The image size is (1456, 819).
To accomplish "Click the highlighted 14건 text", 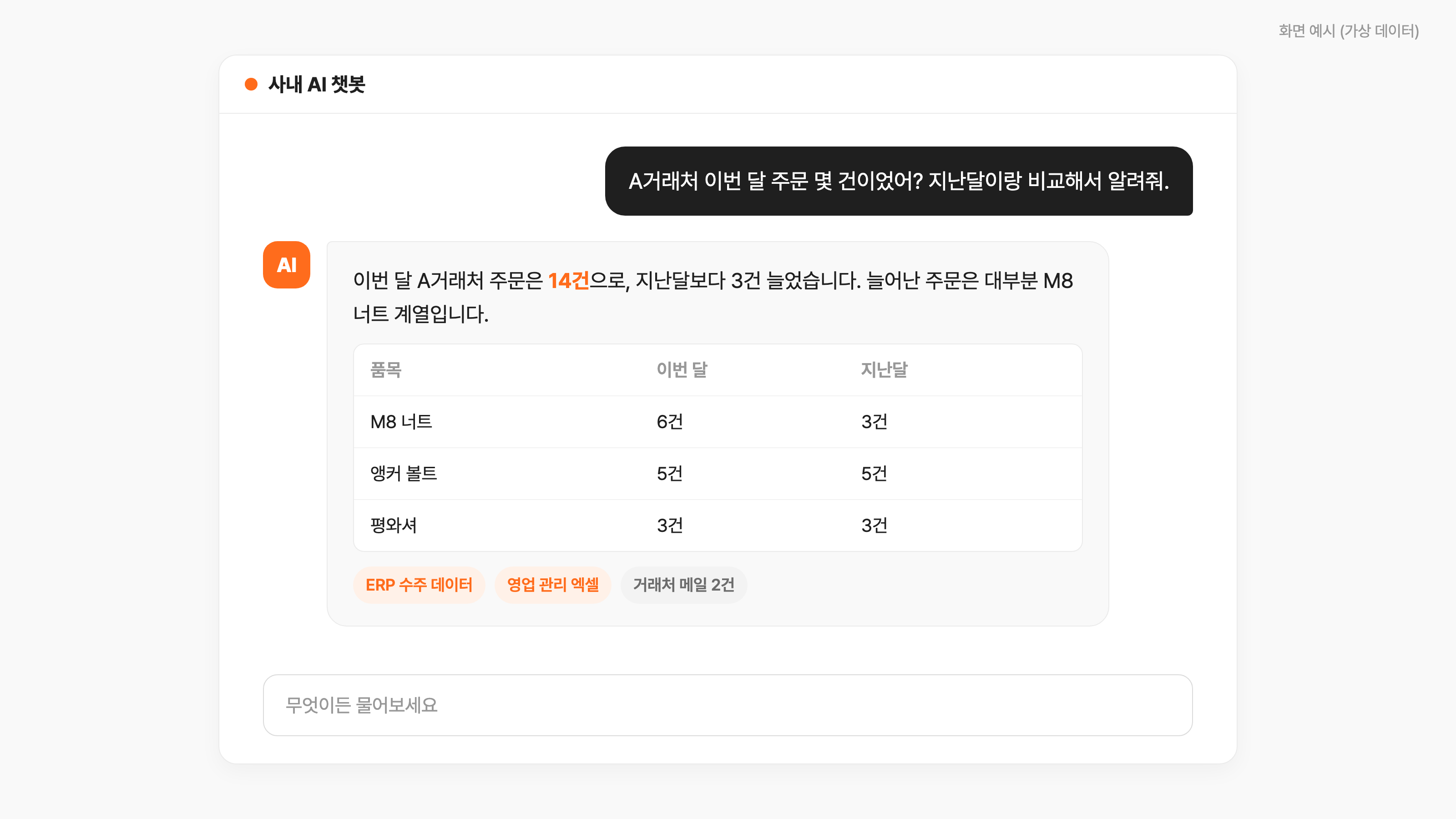I will [568, 280].
